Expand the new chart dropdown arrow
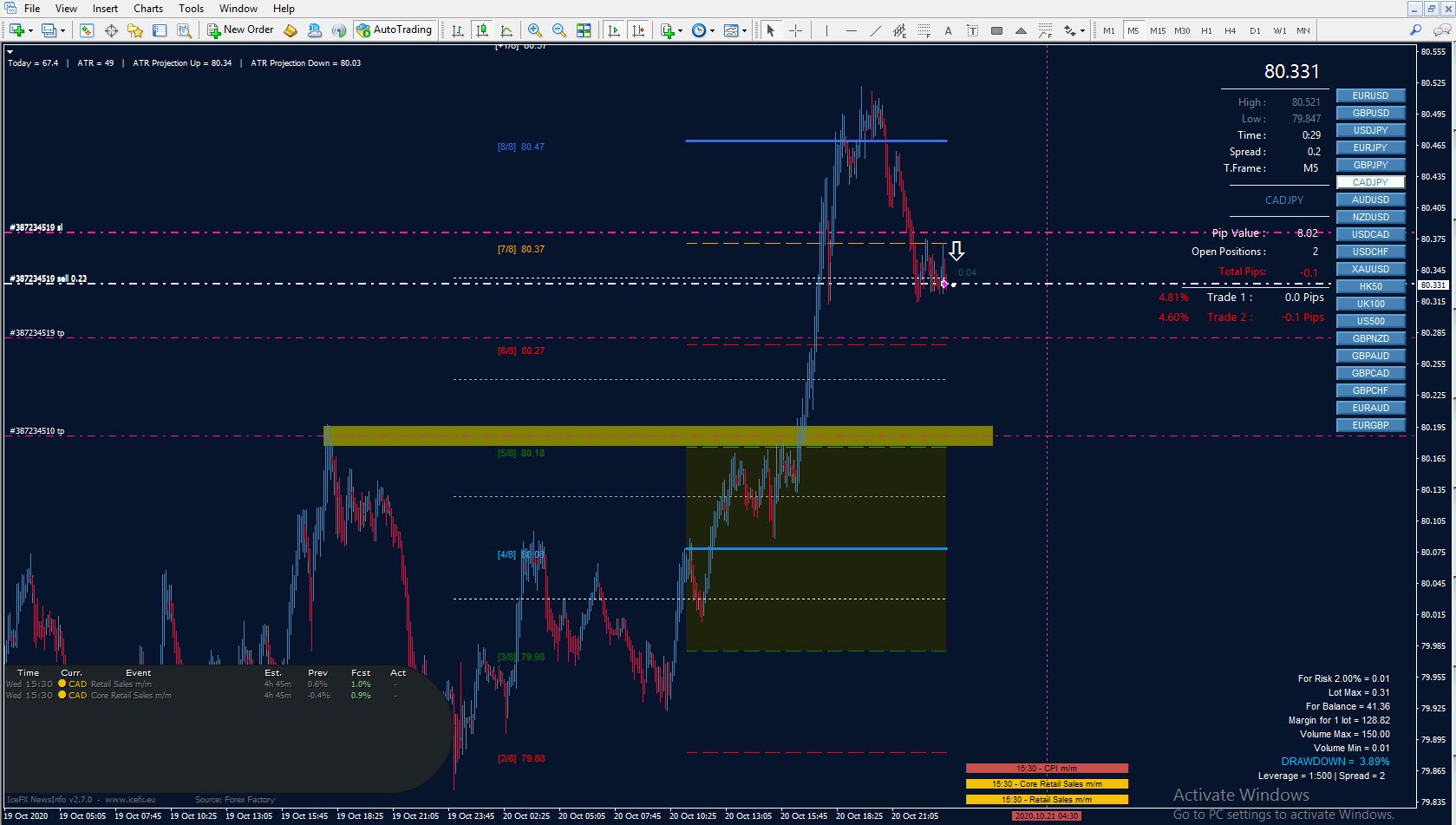This screenshot has height=825, width=1456. (x=30, y=30)
